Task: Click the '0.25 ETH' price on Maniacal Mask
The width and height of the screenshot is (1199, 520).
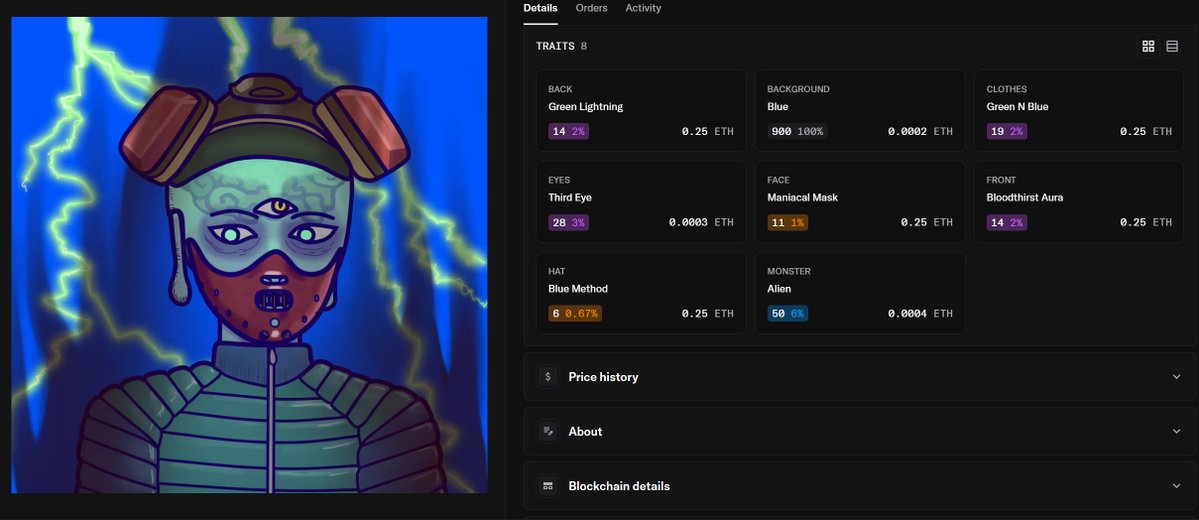Action: click(927, 223)
